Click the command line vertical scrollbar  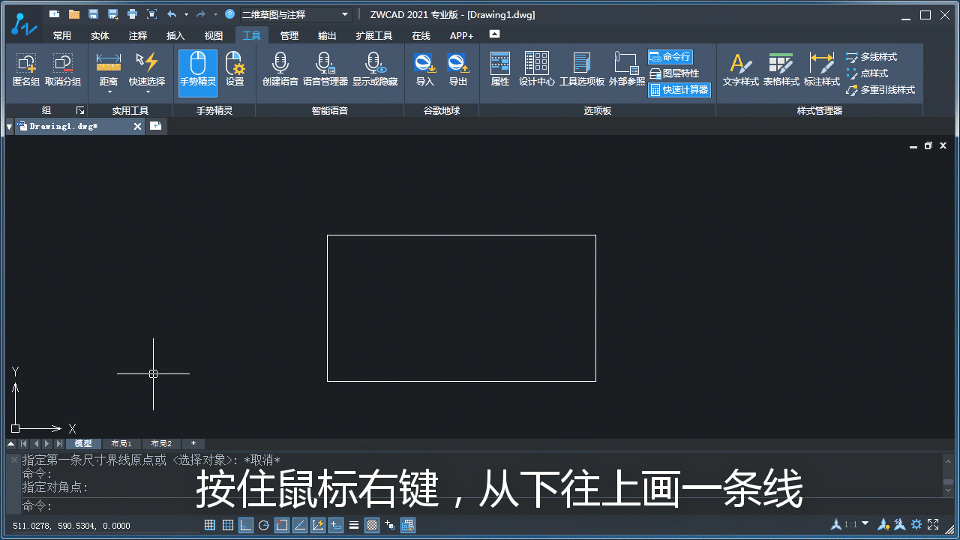pyautogui.click(x=948, y=472)
